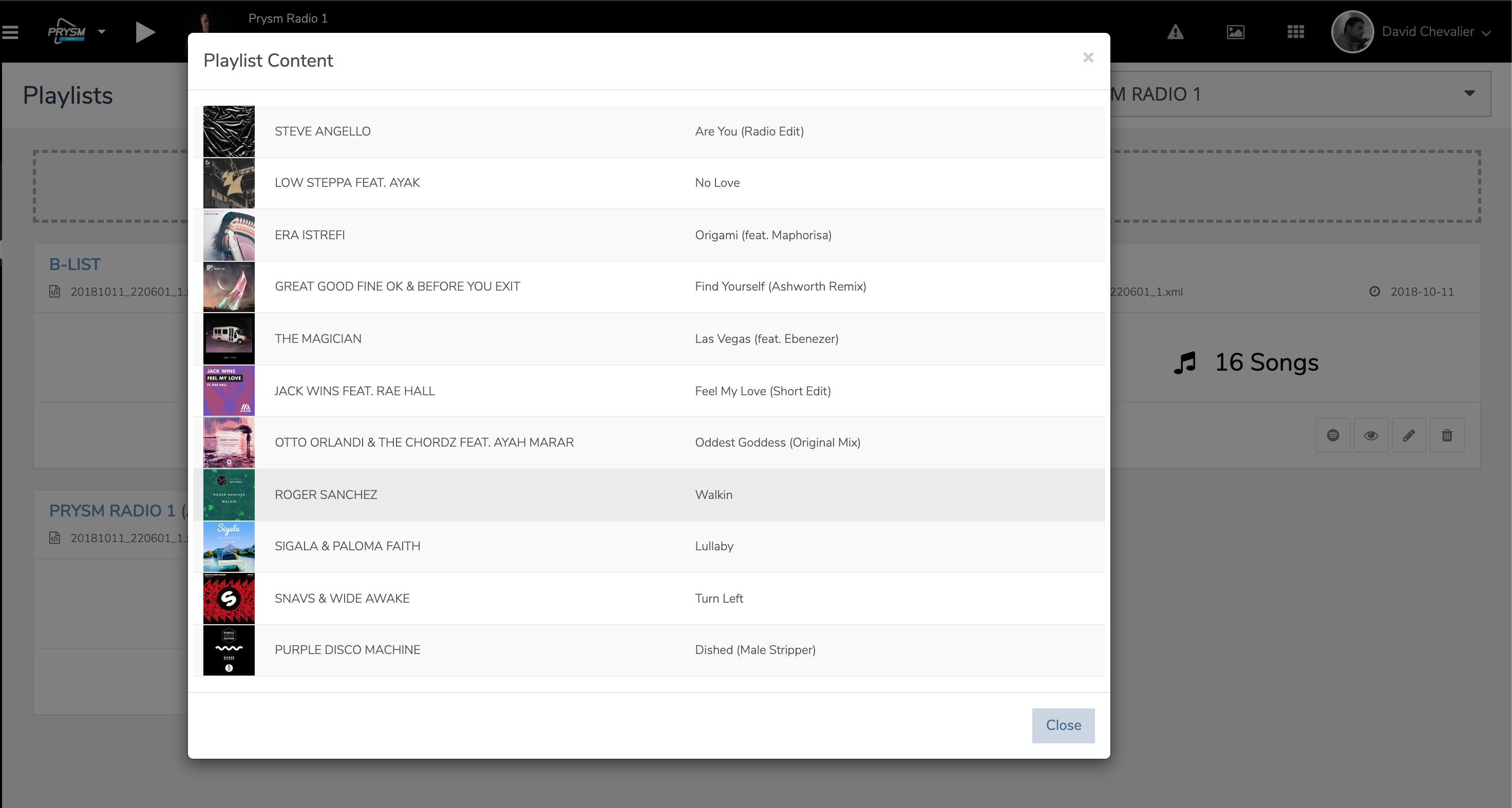The width and height of the screenshot is (1512, 808).
Task: Click the trash delete icon on B-LIST card
Action: pos(1447,435)
